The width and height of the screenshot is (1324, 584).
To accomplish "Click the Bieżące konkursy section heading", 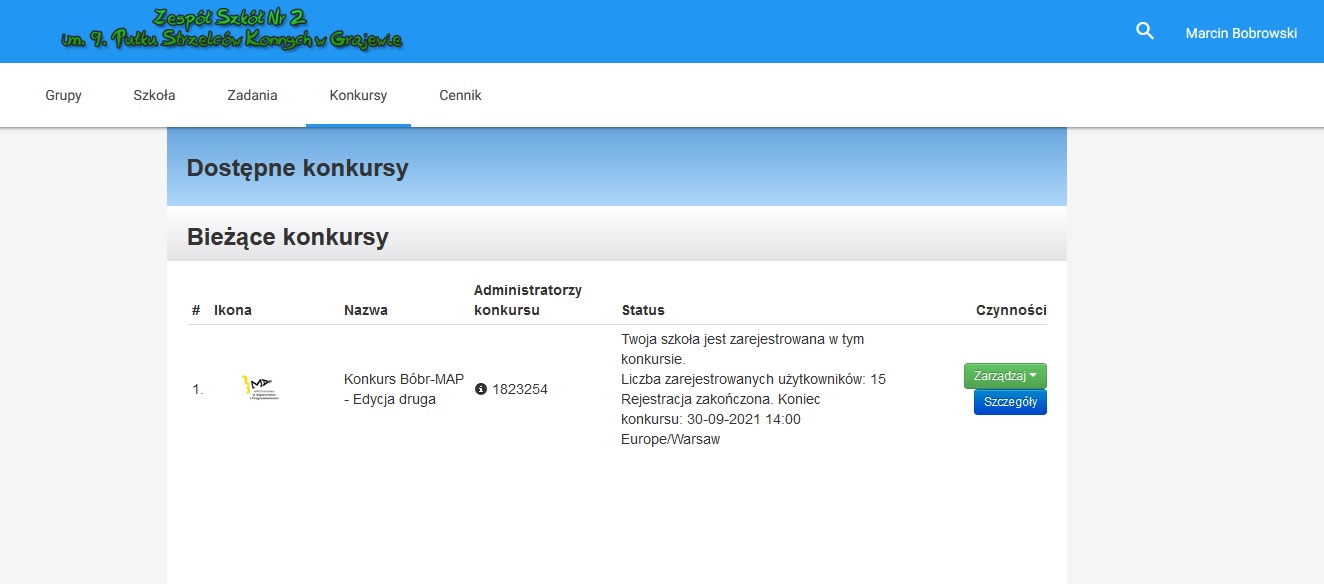I will coord(287,237).
